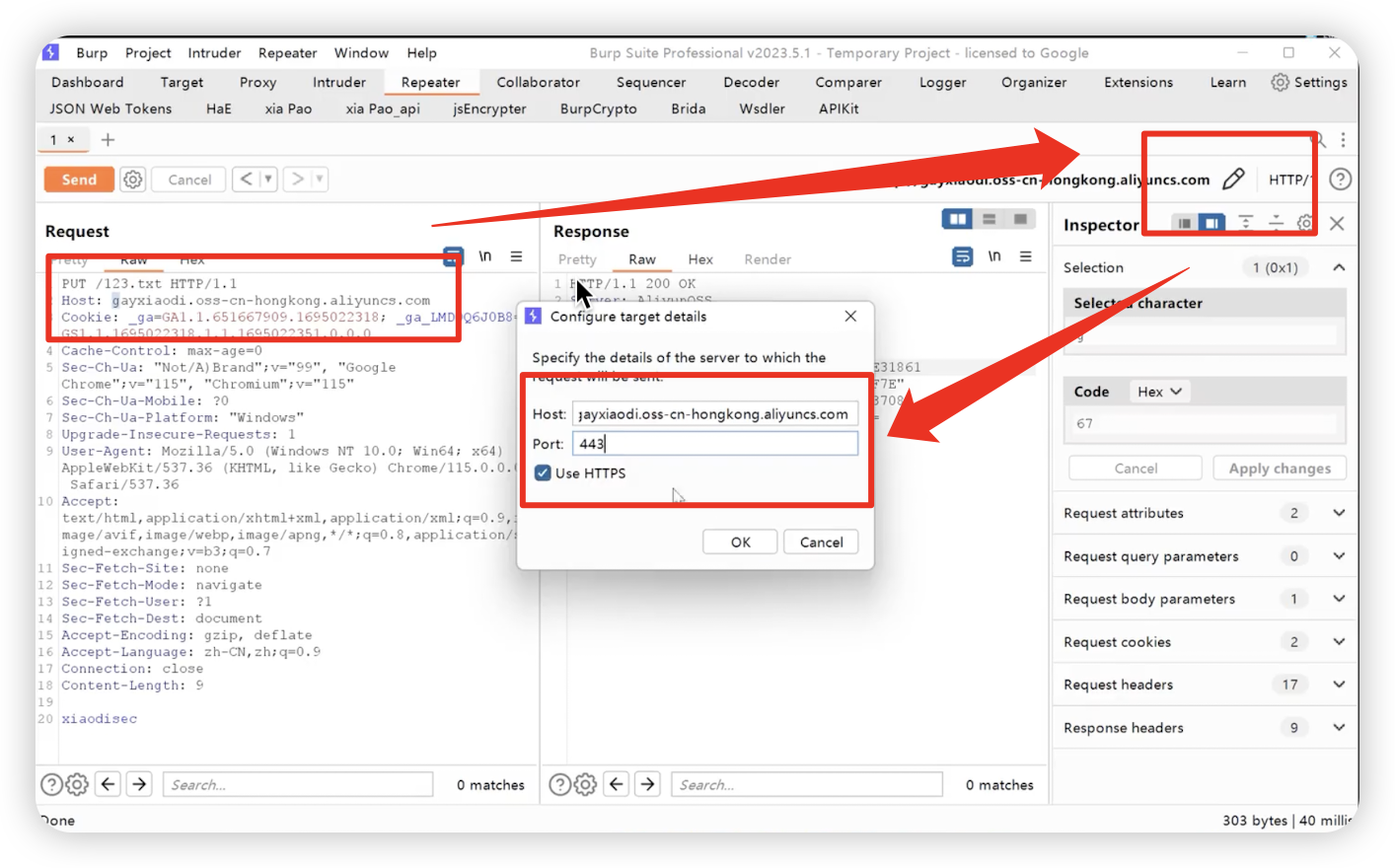Open search settings gear below Request panel
Image resolution: width=1395 pixels, height=868 pixels.
pyautogui.click(x=77, y=784)
